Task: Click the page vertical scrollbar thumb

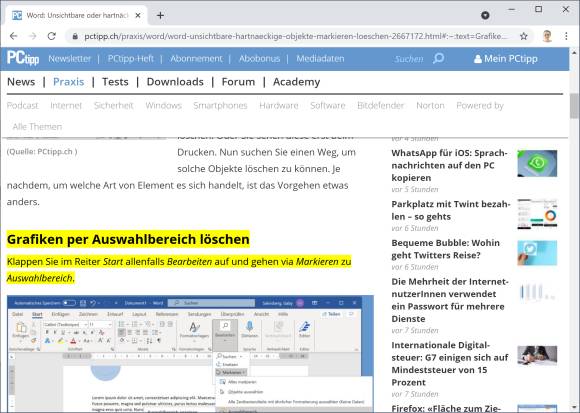Action: click(x=574, y=105)
